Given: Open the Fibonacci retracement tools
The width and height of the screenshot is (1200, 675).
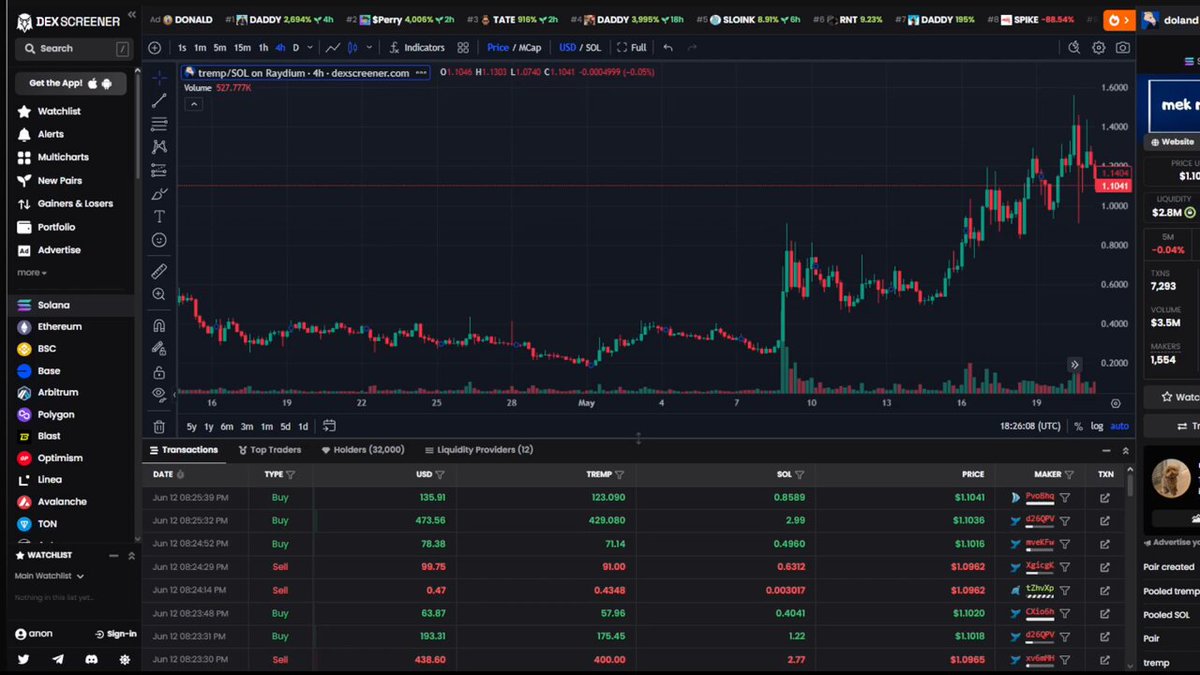Looking at the screenshot, I should 159,124.
